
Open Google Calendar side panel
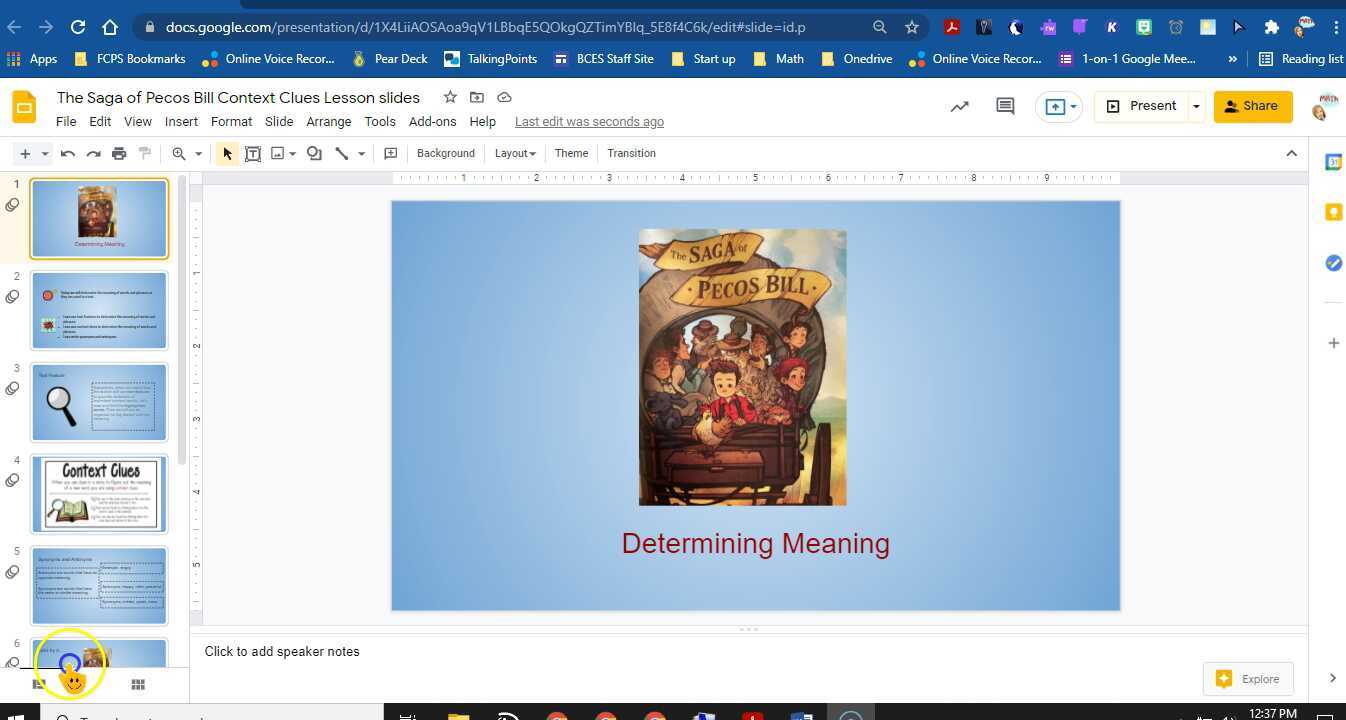(1333, 161)
